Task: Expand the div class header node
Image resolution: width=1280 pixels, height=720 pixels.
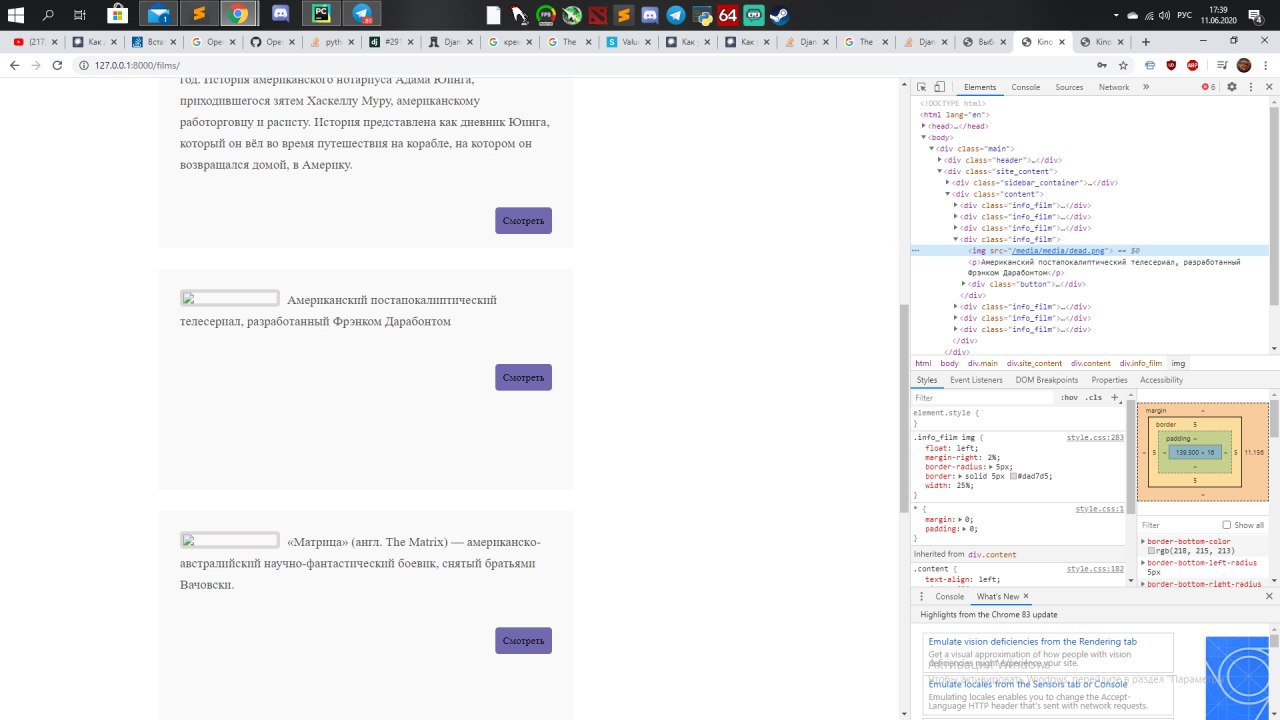Action: [940, 160]
